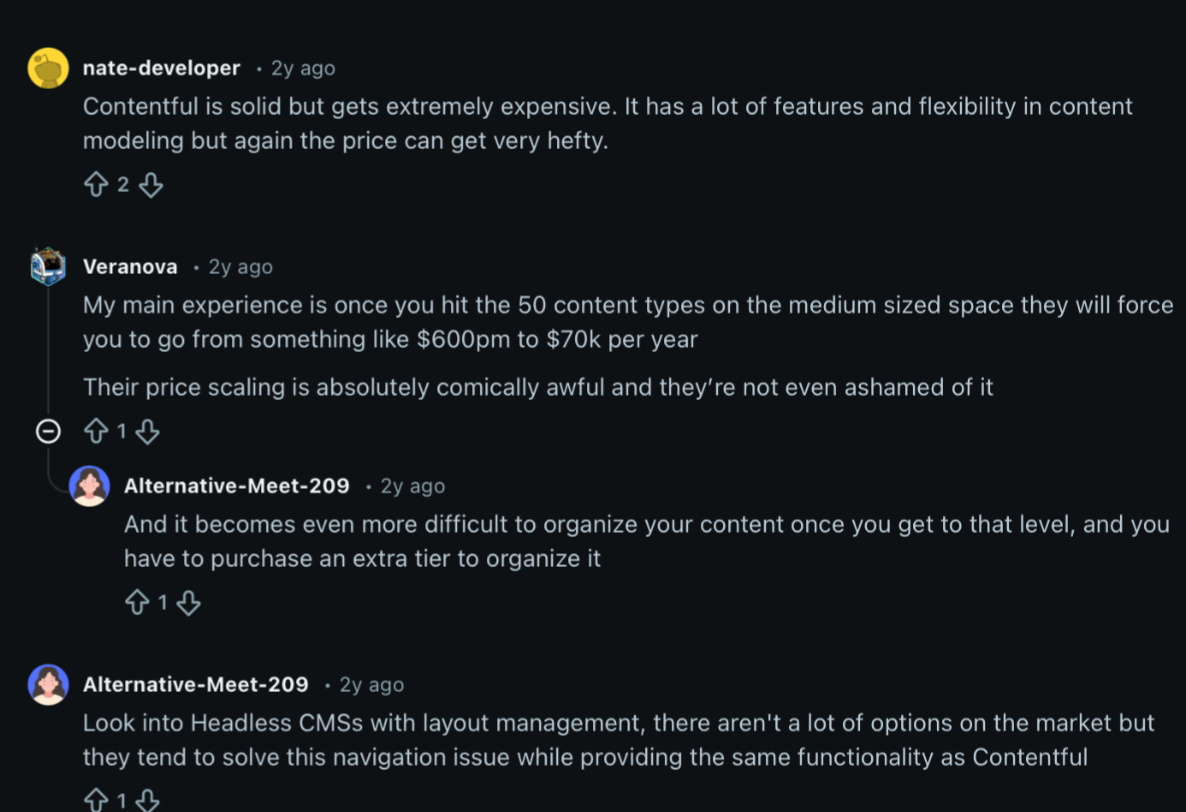Click nate-developer comment's 2y ago timestamp
The height and width of the screenshot is (812, 1186).
[x=303, y=68]
